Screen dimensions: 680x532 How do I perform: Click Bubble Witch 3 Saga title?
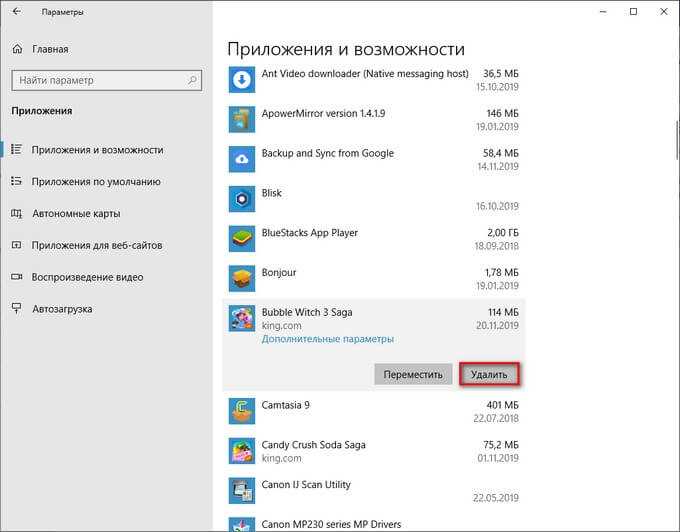[x=307, y=312]
